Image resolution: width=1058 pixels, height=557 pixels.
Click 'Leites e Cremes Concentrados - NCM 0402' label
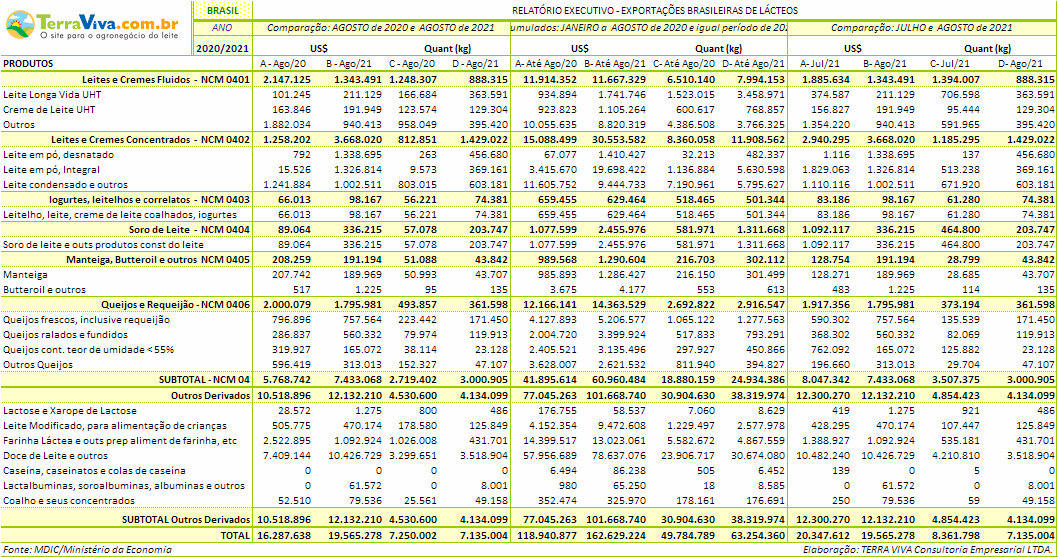150,140
